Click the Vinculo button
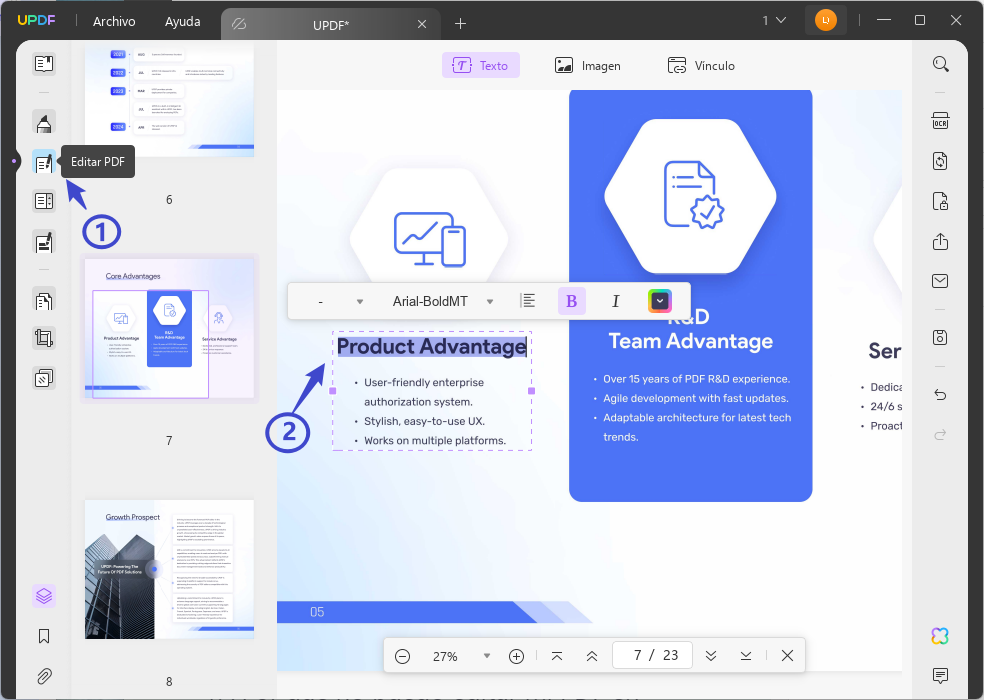 click(701, 65)
